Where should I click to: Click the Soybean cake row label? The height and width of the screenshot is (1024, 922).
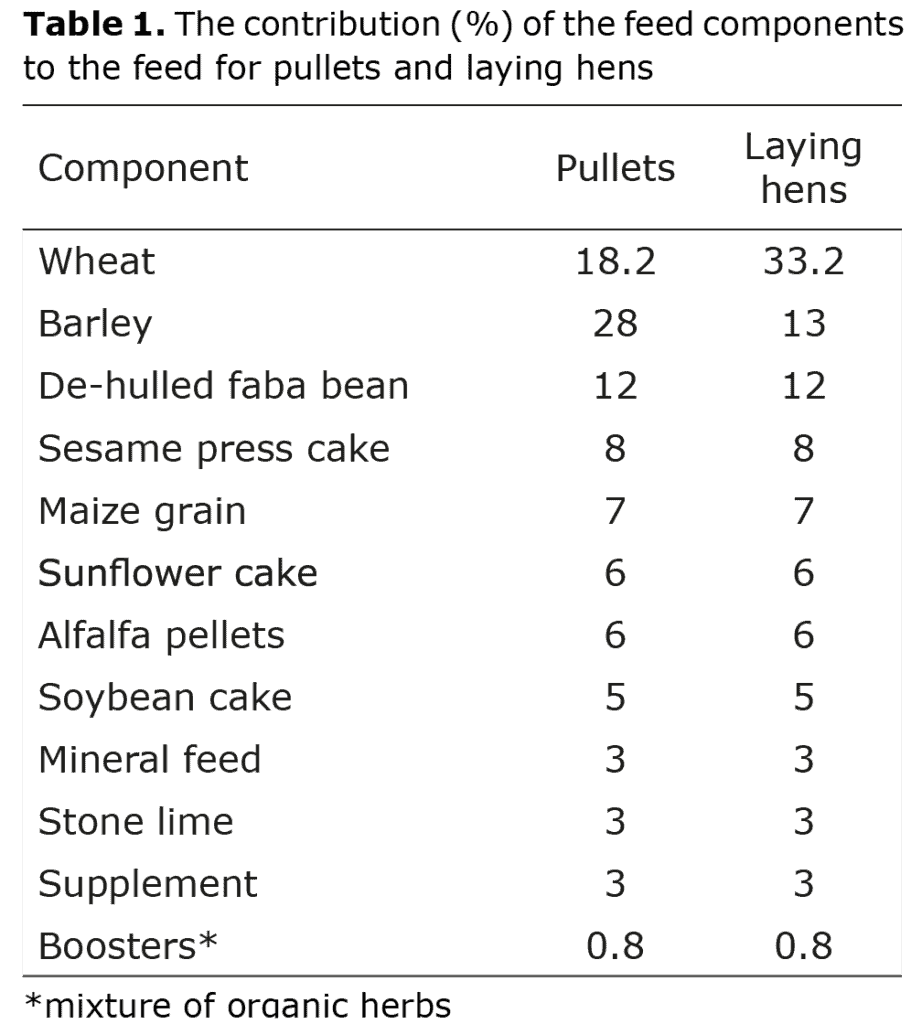(x=165, y=697)
